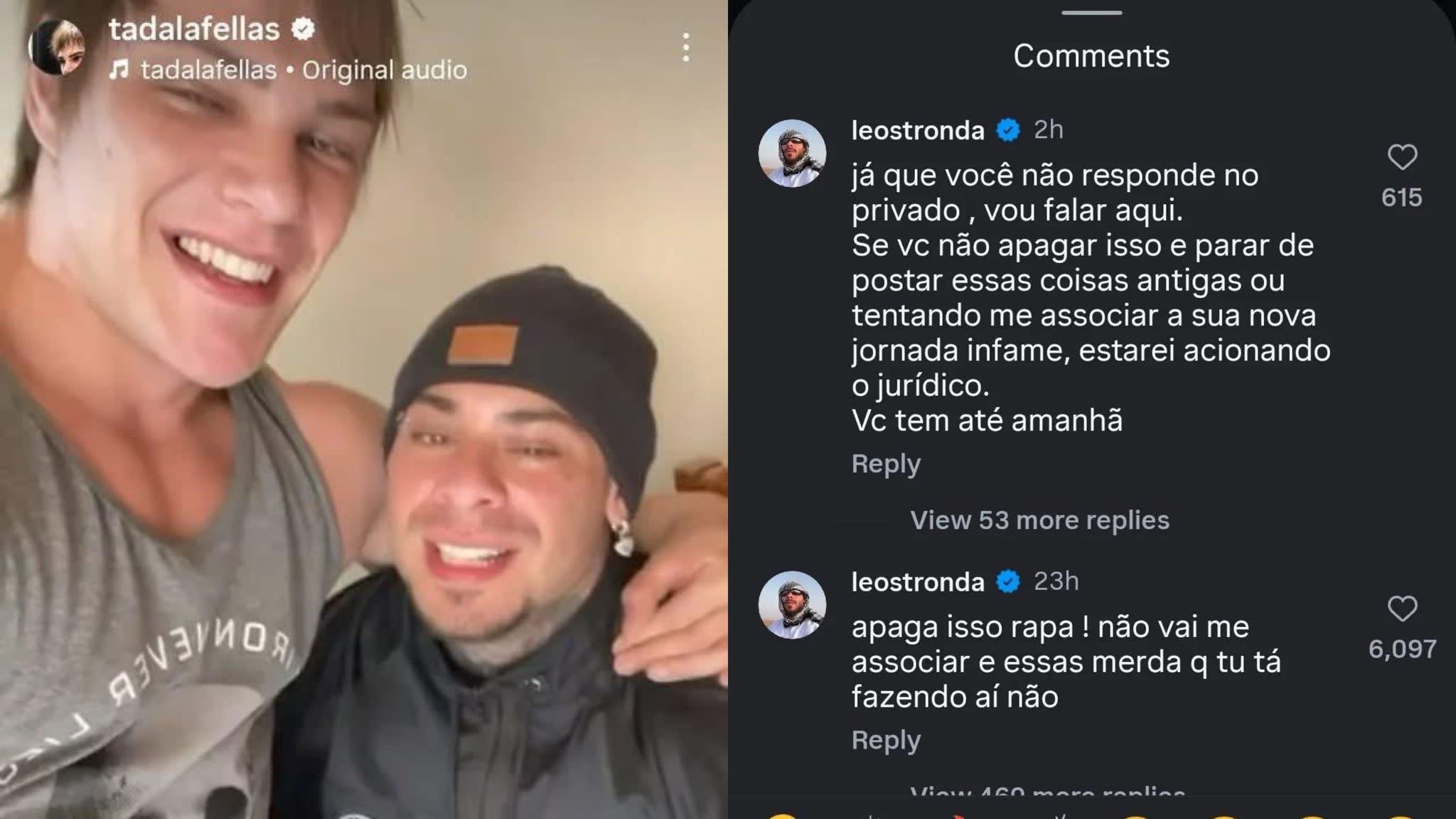Tap the Comments sheet drag handle
1456x819 pixels.
[x=1091, y=12]
